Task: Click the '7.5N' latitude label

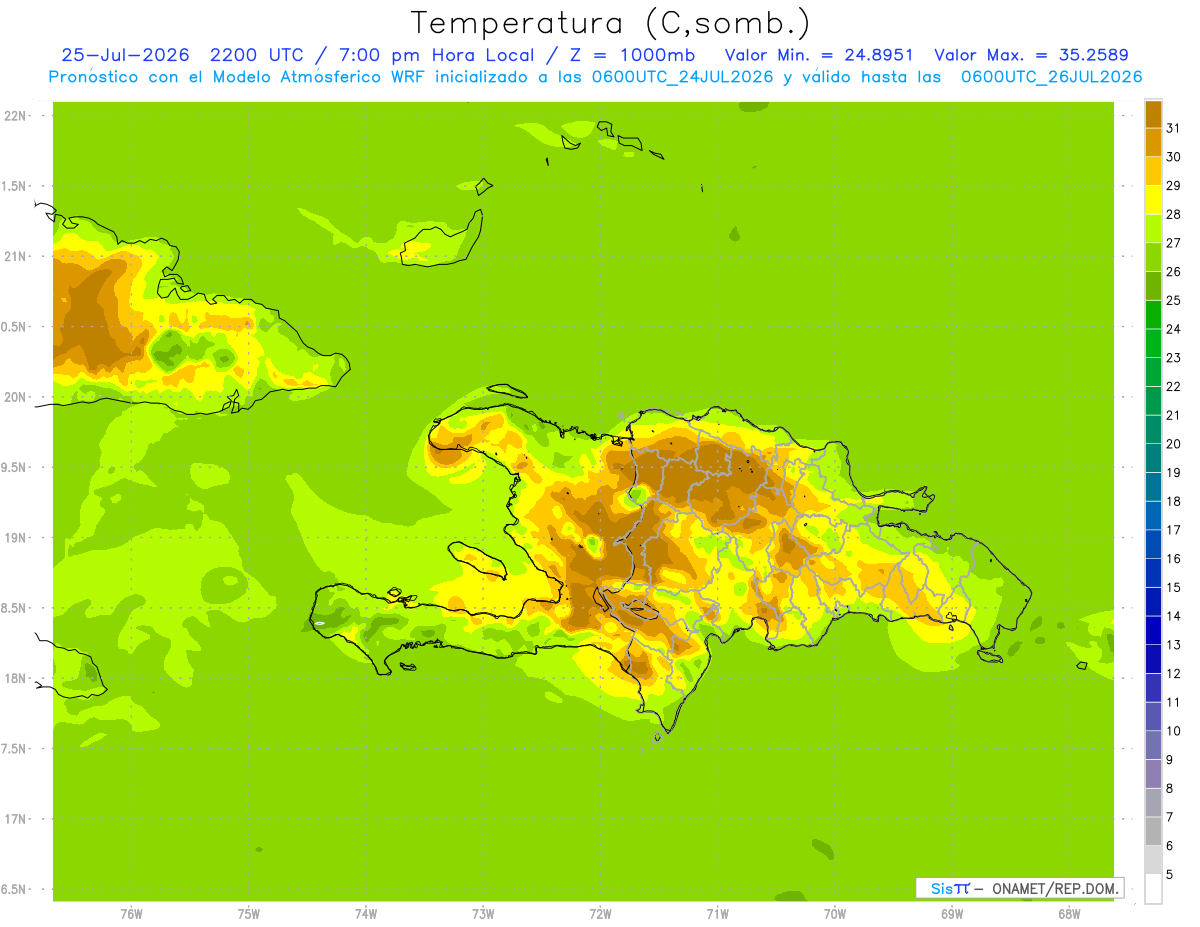Action: coord(15,749)
